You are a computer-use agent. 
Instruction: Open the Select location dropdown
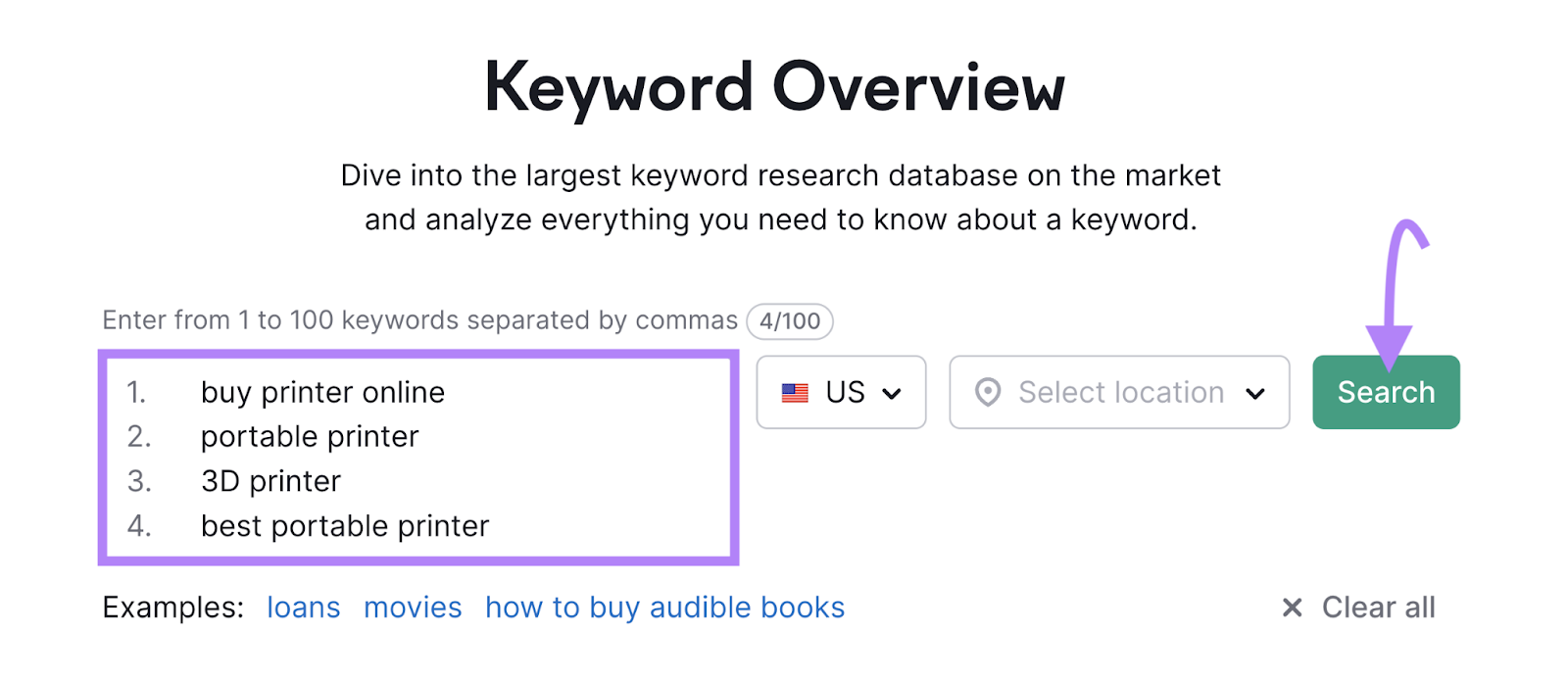click(x=1119, y=392)
